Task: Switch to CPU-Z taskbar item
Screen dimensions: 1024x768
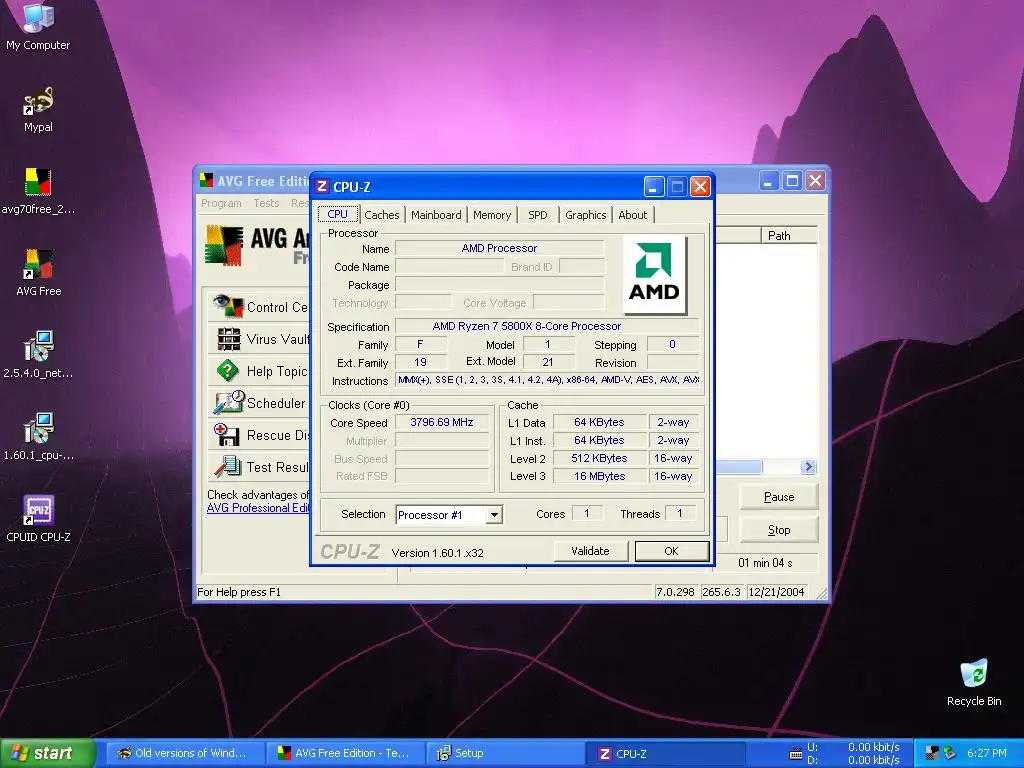Action: click(666, 753)
